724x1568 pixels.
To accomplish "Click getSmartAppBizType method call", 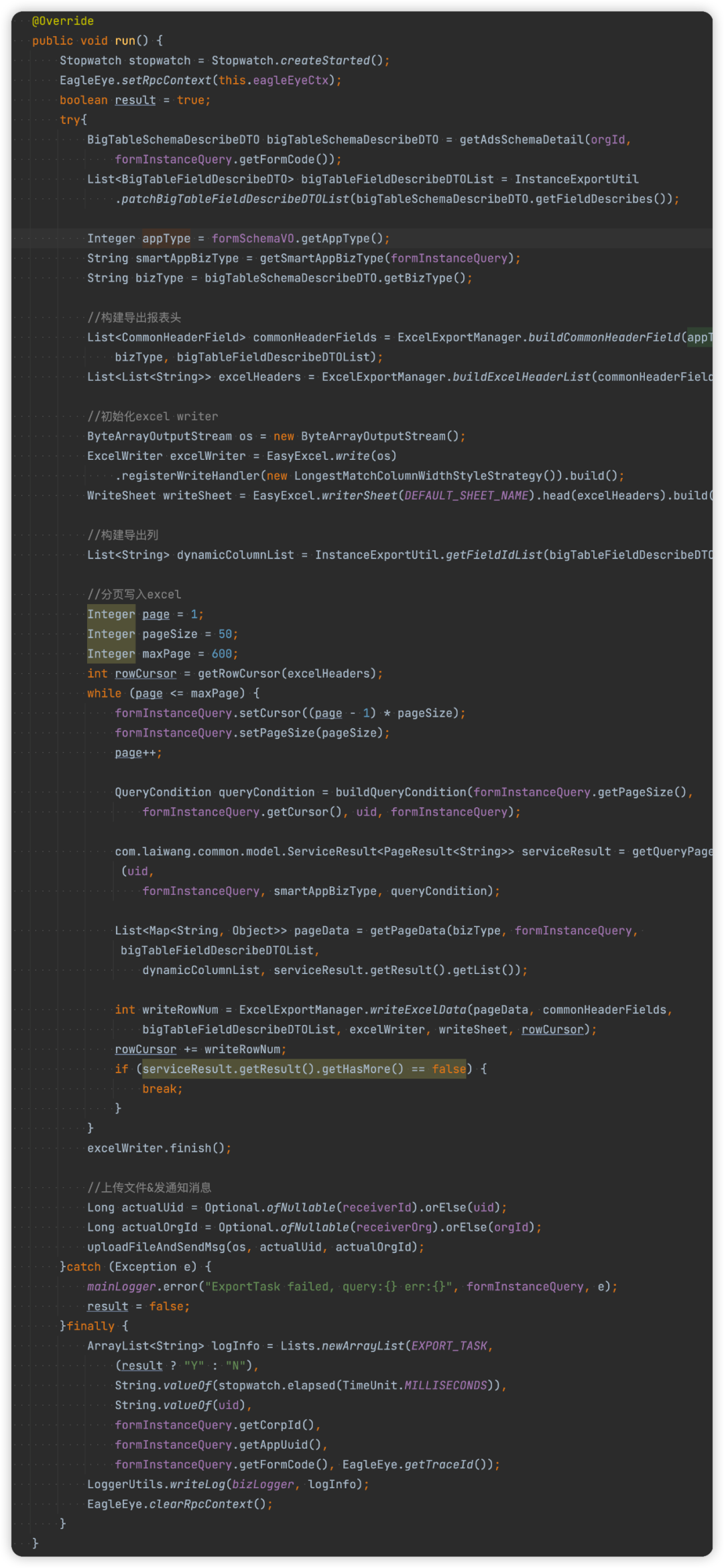I will (322, 258).
